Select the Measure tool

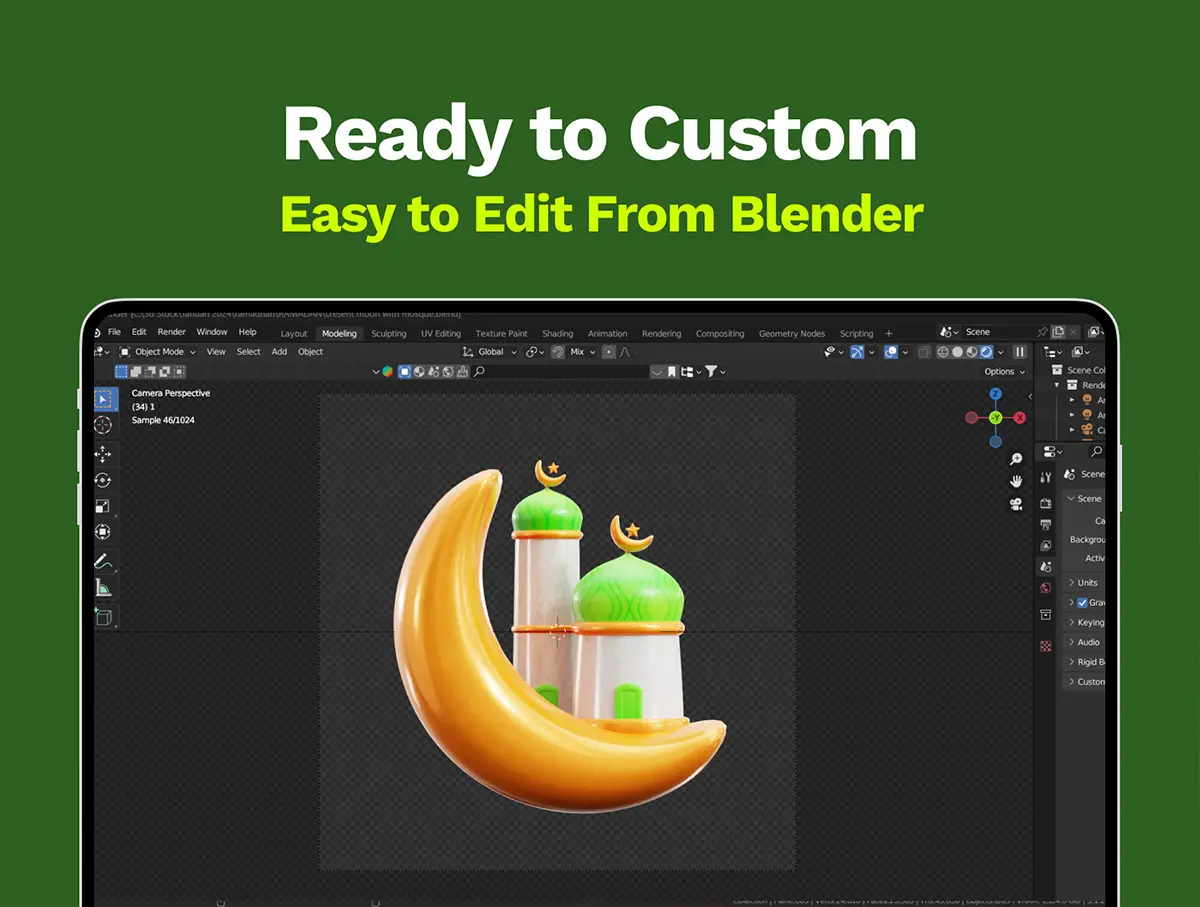pos(103,588)
